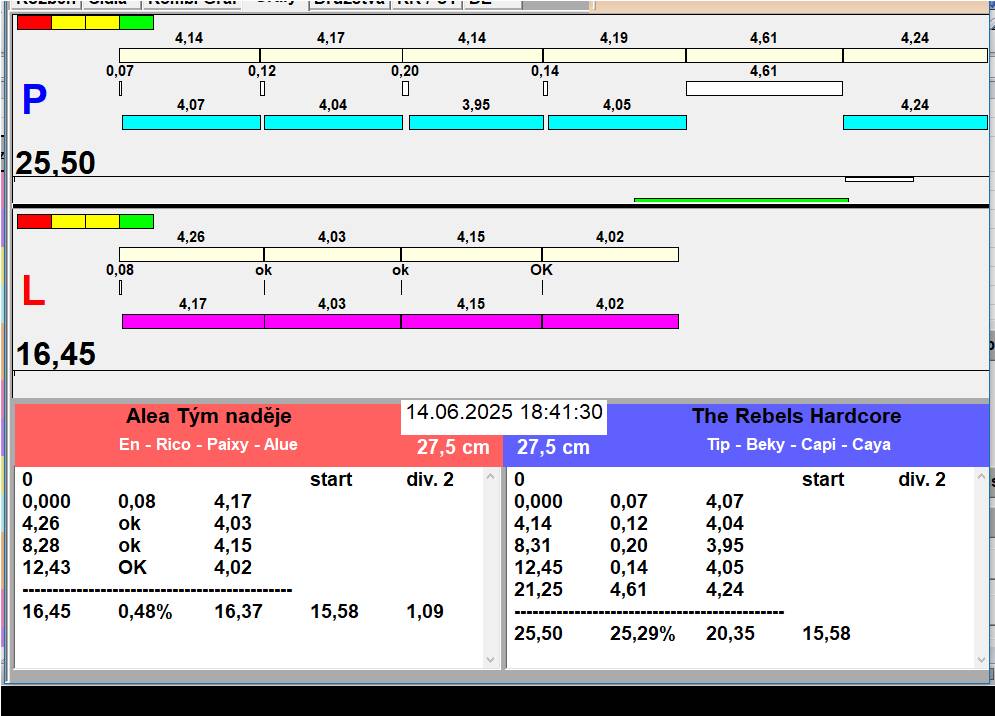995x716 pixels.
Task: Click the blue P lane letter
Action: pos(34,101)
